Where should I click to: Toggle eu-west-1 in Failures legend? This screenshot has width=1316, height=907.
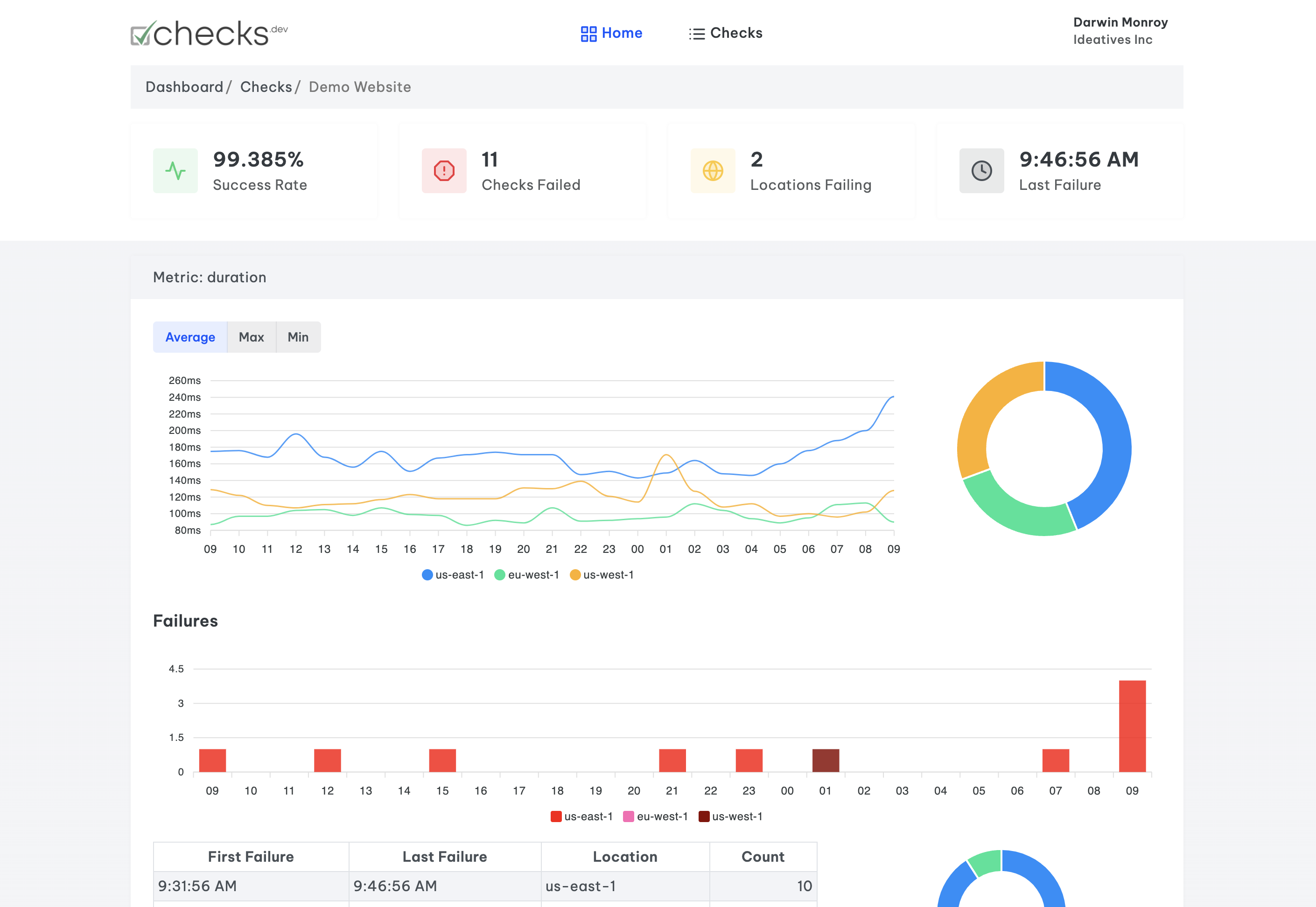point(656,816)
